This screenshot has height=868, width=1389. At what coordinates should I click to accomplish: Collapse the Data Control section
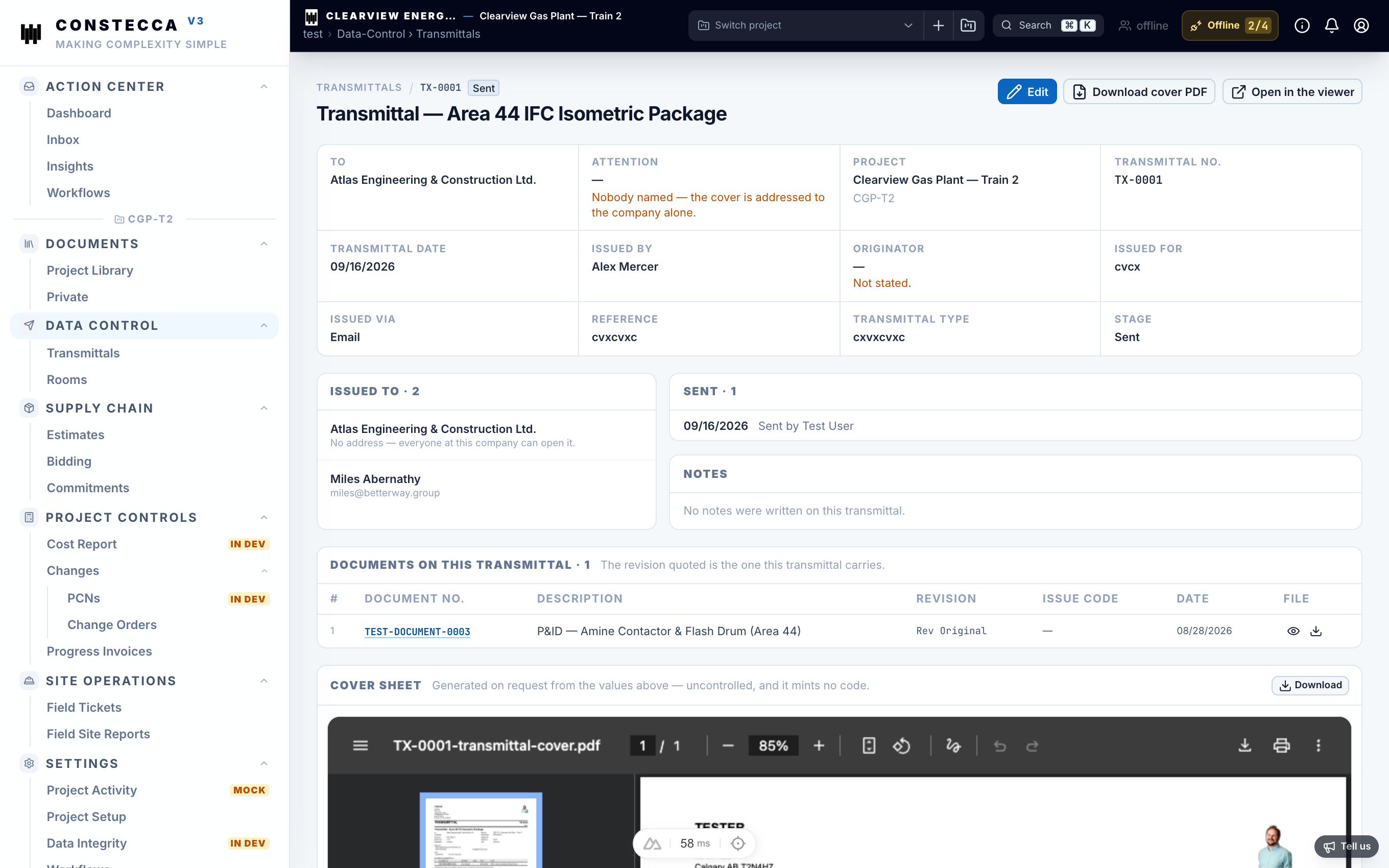coord(264,326)
